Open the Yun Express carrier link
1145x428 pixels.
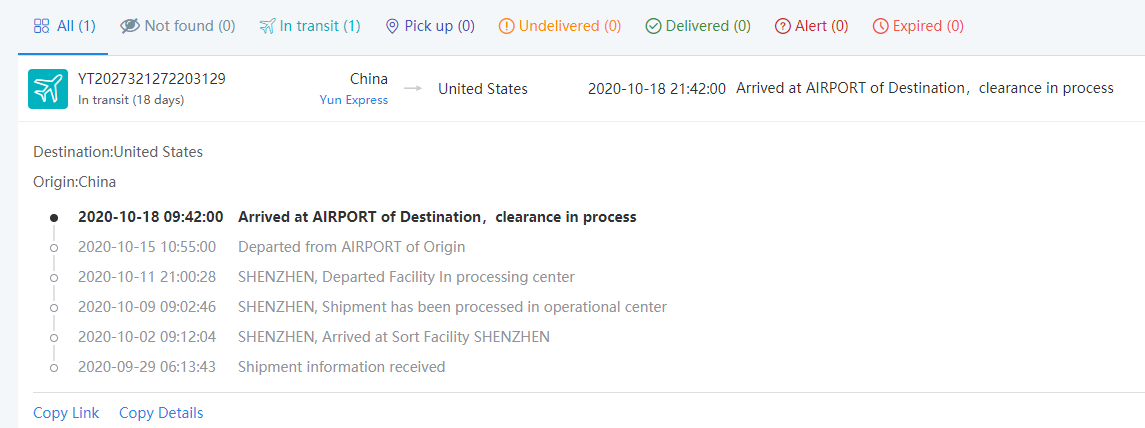(x=354, y=100)
